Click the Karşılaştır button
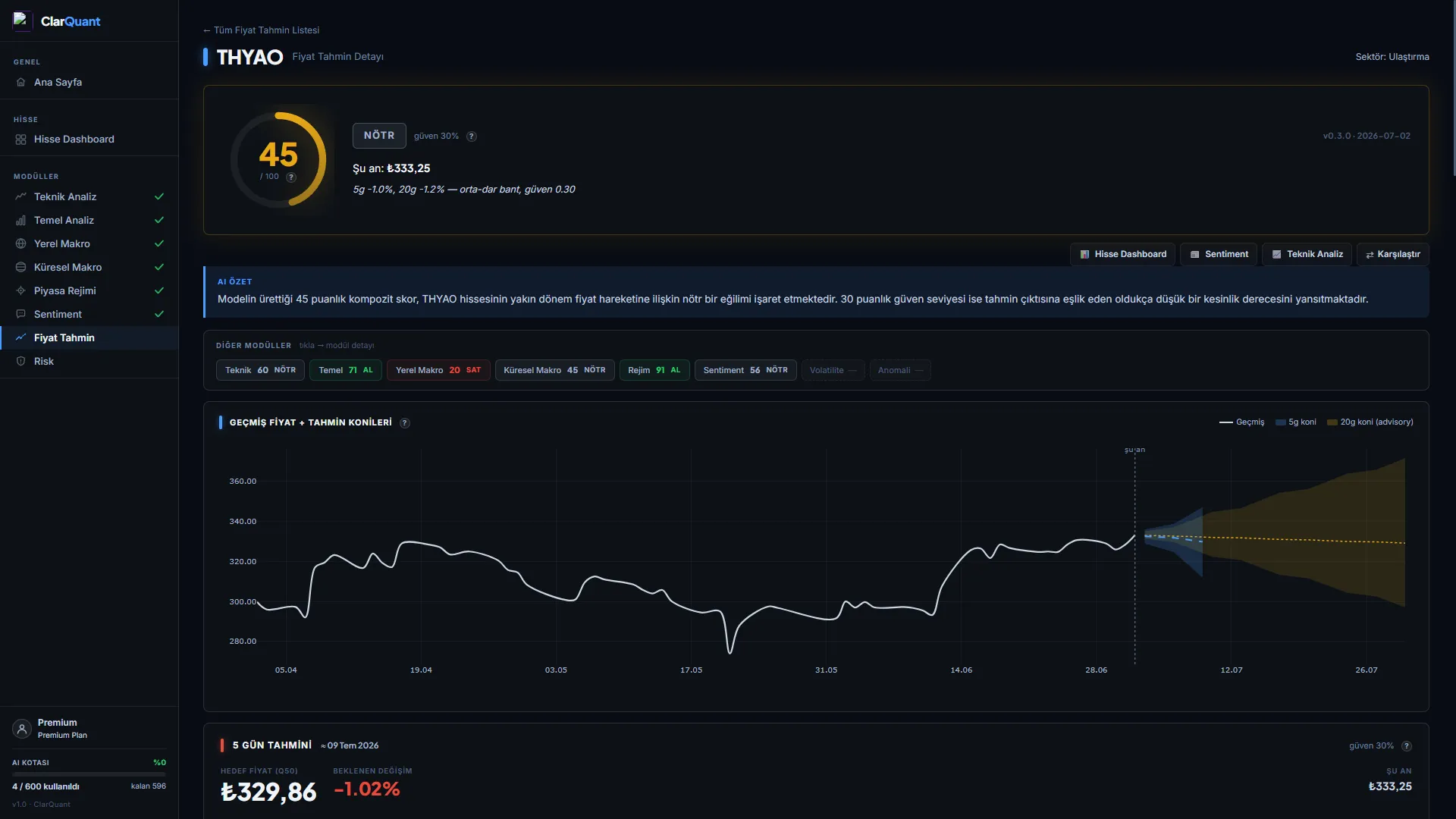 coord(1393,255)
